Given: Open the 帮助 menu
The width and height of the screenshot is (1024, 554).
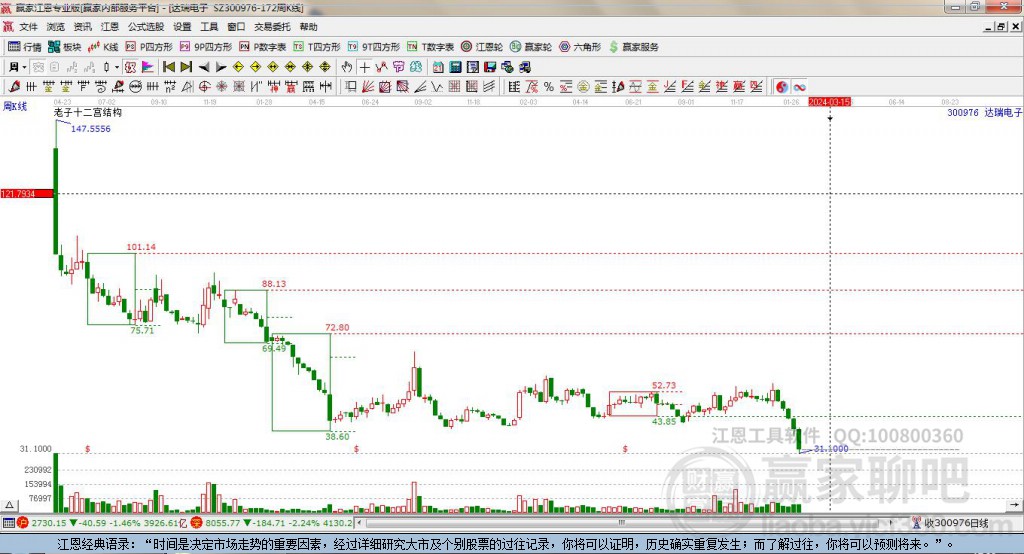Looking at the screenshot, I should [x=308, y=27].
